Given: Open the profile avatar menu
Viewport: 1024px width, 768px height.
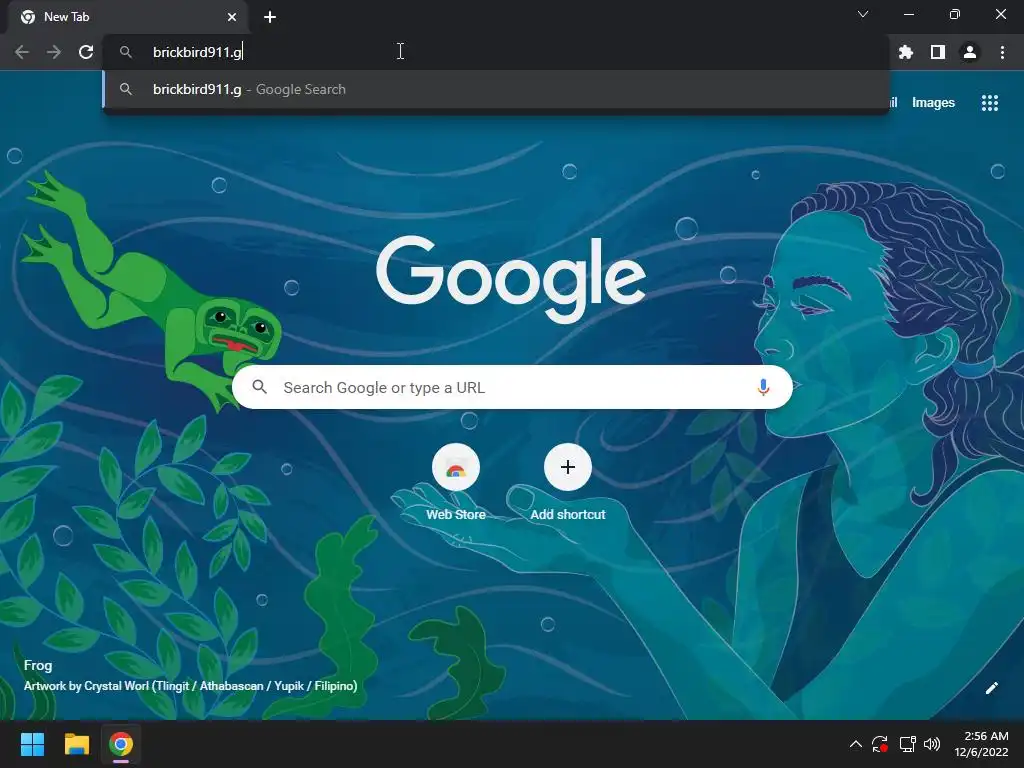Looking at the screenshot, I should coord(970,52).
